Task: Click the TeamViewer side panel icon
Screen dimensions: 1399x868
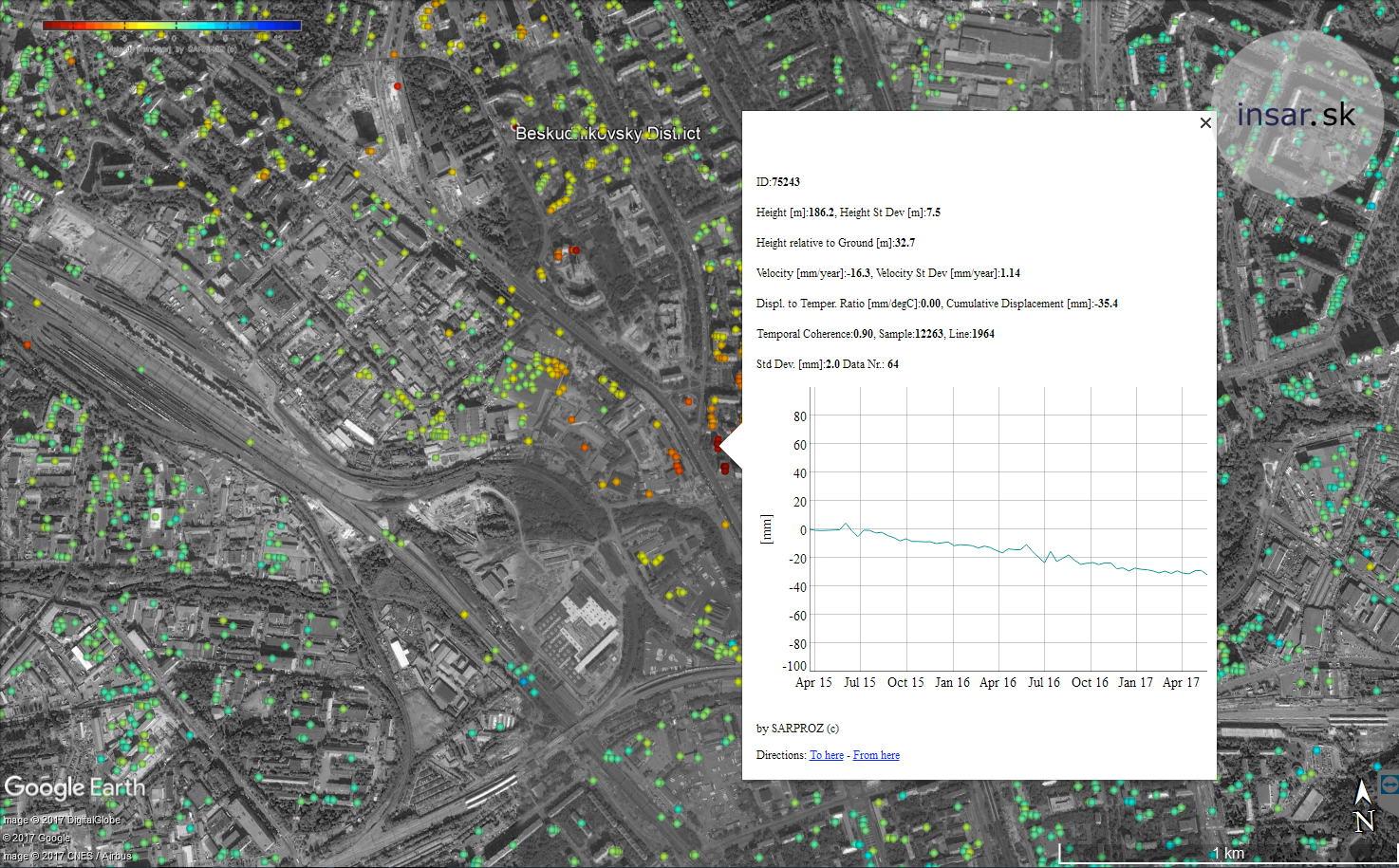Action: [x=1390, y=785]
